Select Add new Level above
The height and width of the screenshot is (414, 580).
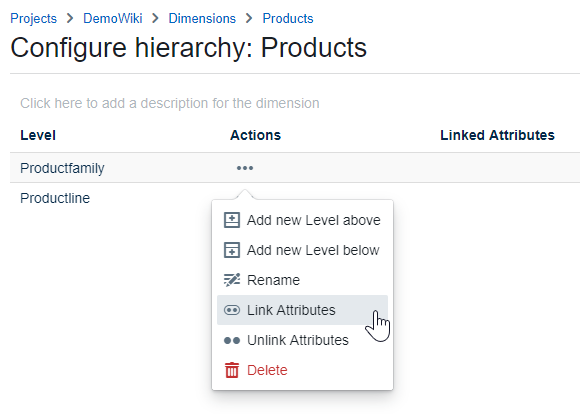tap(302, 220)
